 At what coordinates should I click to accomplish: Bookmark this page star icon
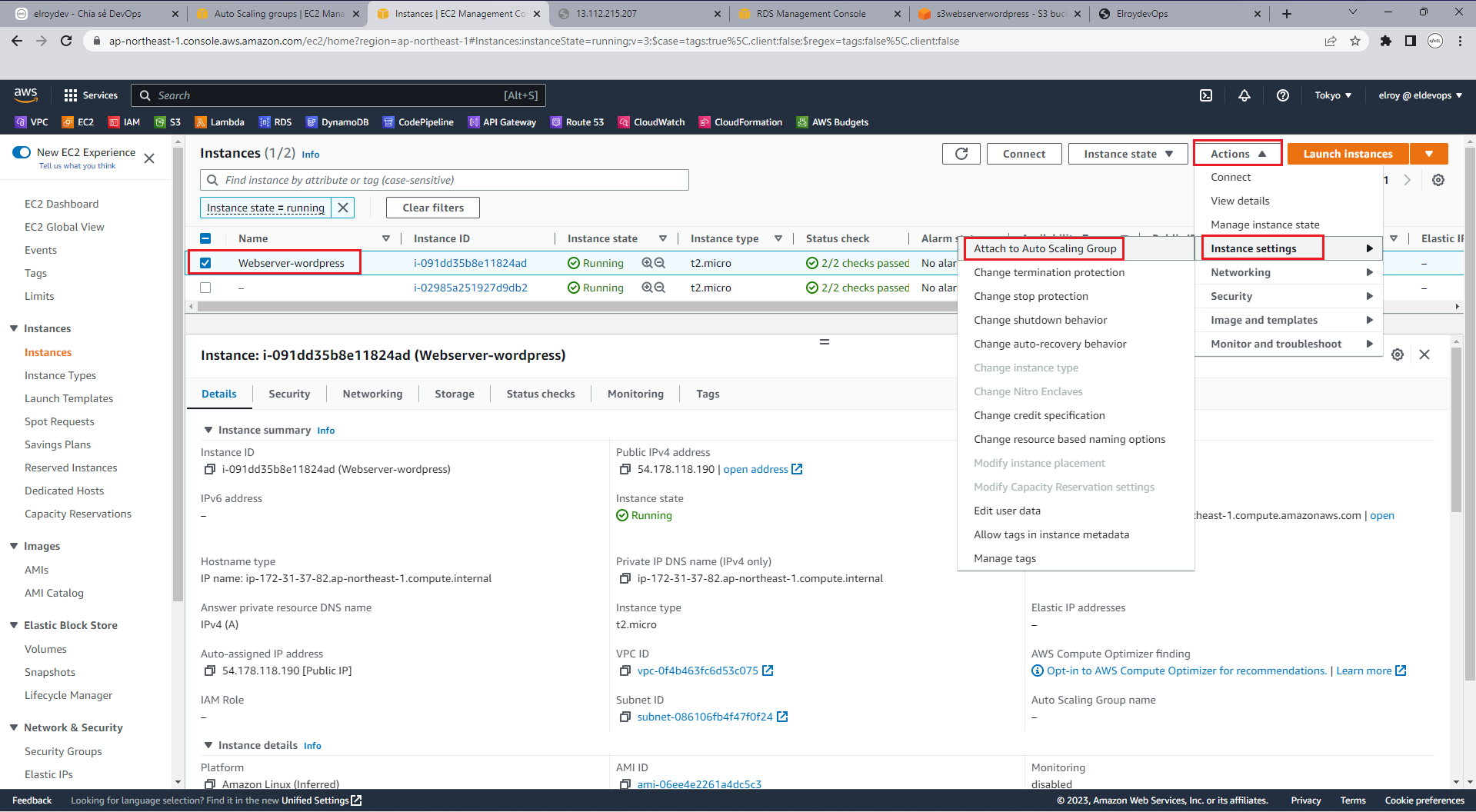1355,41
